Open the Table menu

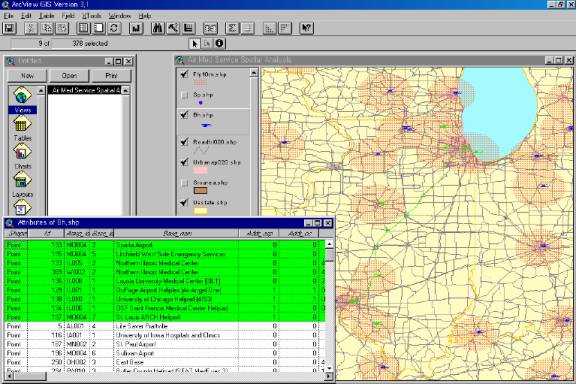47,16
